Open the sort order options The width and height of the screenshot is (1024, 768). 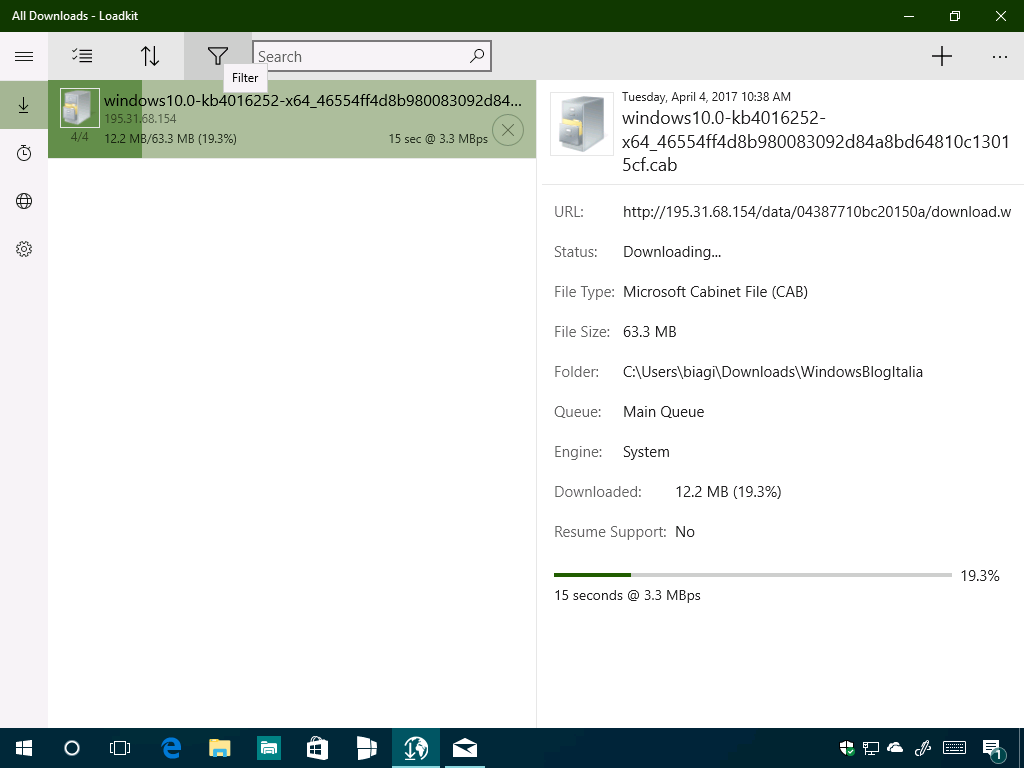pos(150,56)
